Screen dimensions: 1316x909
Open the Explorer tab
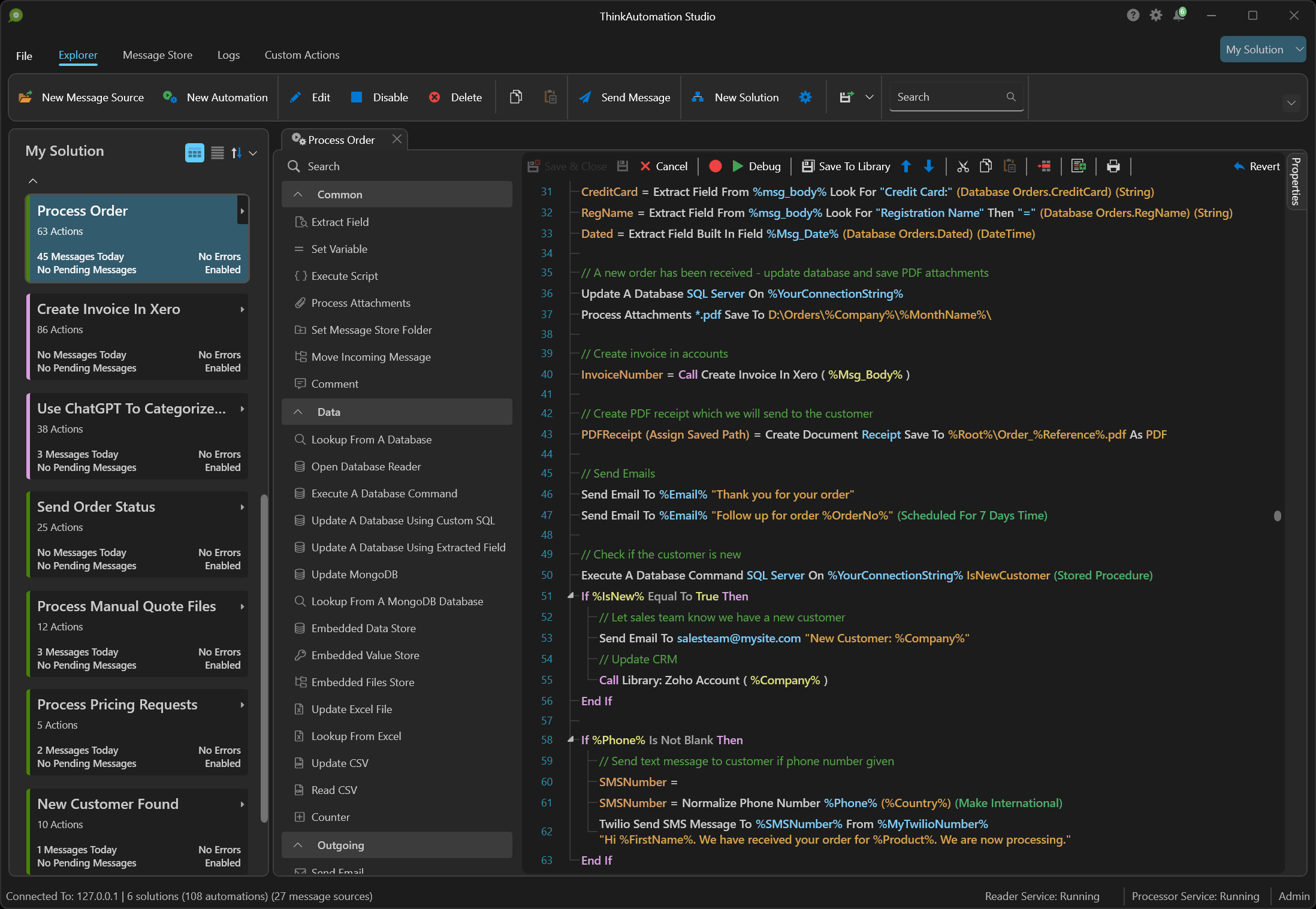pyautogui.click(x=77, y=54)
